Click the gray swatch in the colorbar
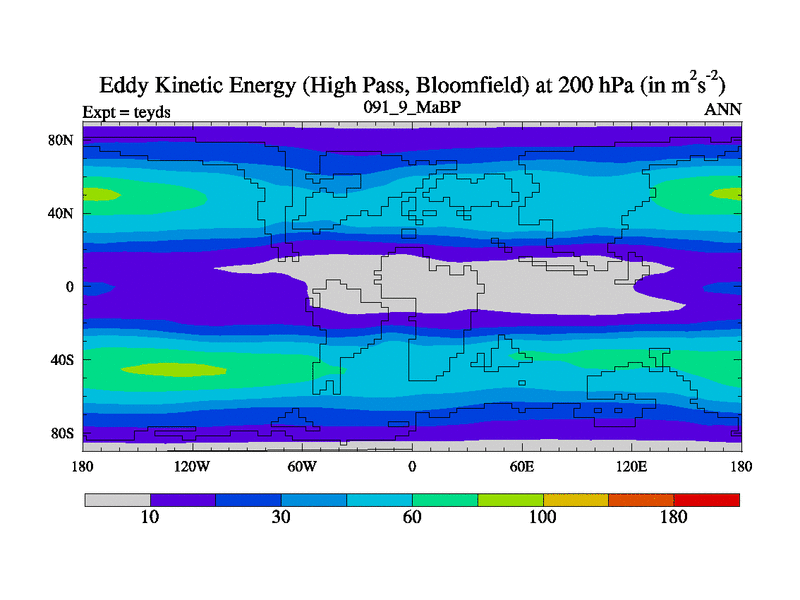The image size is (800, 600). tap(117, 499)
